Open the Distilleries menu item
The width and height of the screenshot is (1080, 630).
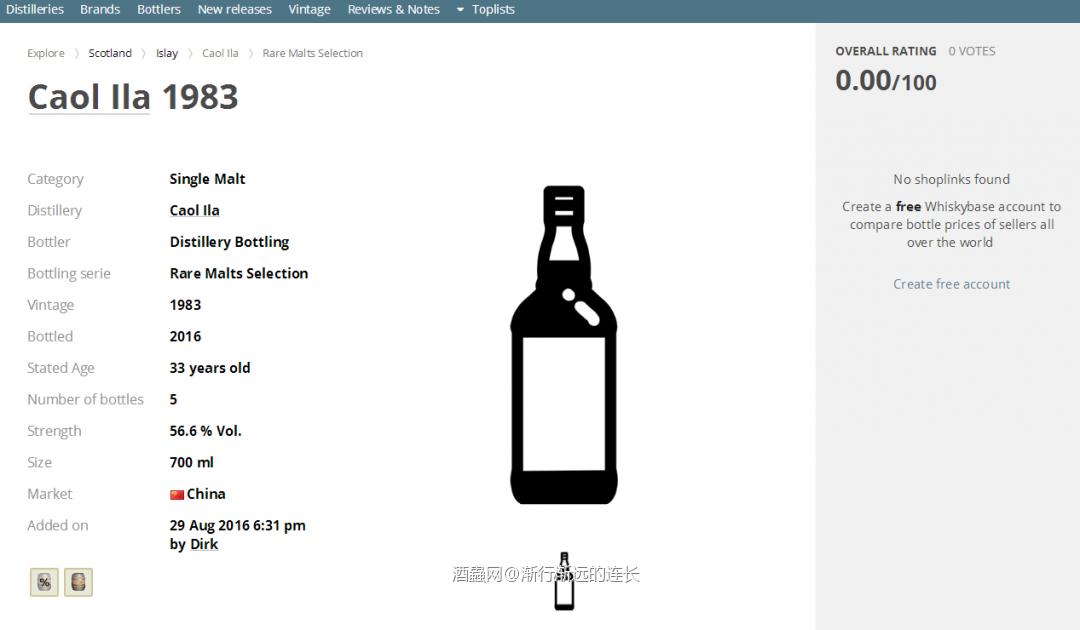click(x=35, y=9)
